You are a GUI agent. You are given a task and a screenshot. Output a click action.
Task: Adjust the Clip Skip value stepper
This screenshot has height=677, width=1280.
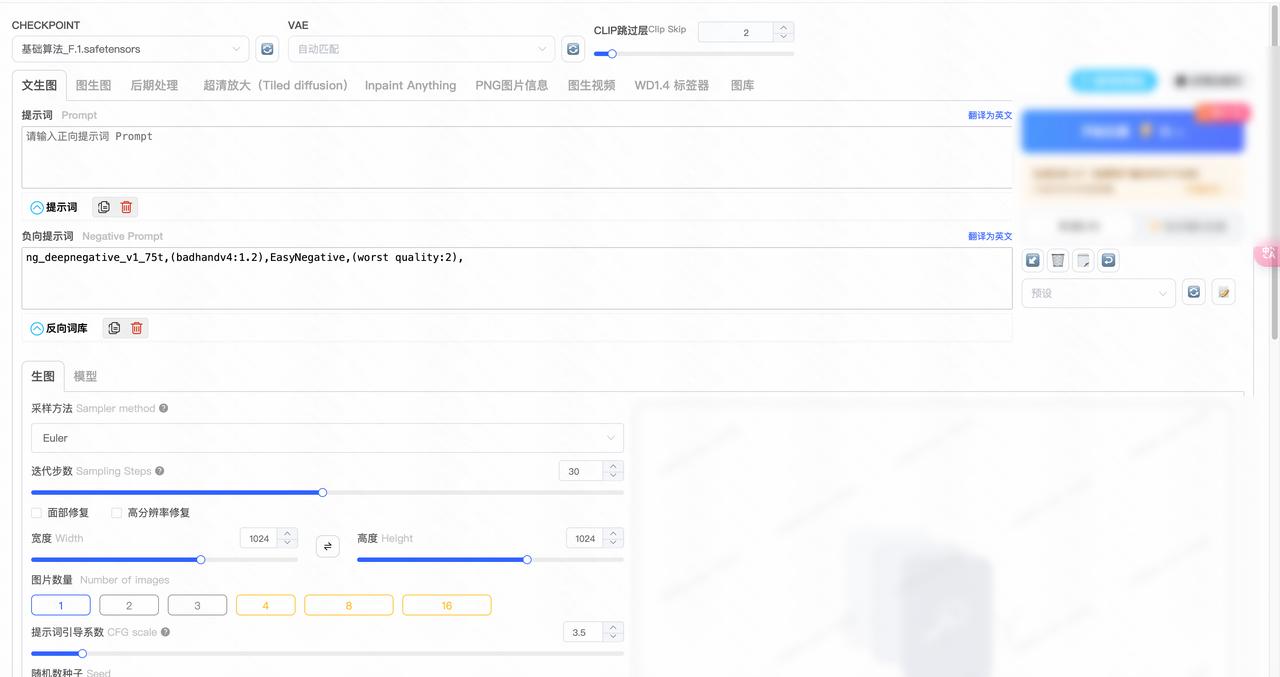coord(785,32)
